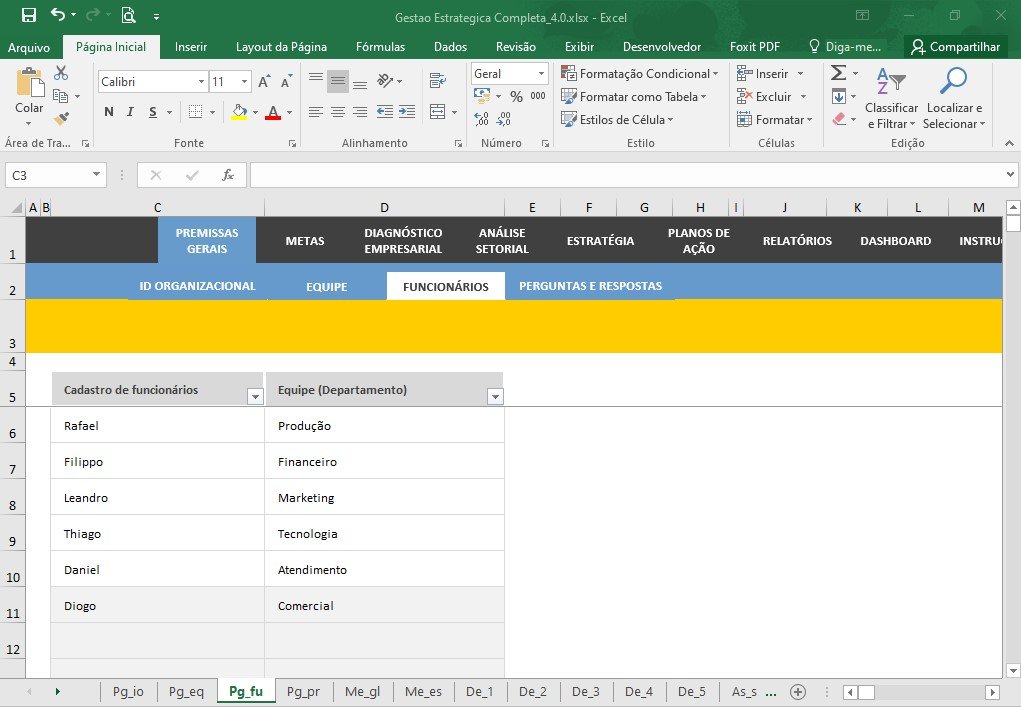Screen dimensions: 1021x707
Task: Switch to the Pg_eq sheet tab
Action: pyautogui.click(x=186, y=691)
